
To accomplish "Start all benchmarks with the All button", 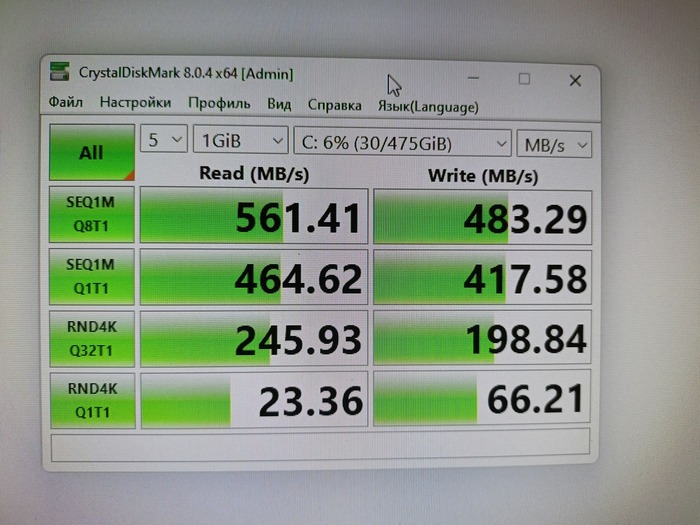I will [x=92, y=152].
